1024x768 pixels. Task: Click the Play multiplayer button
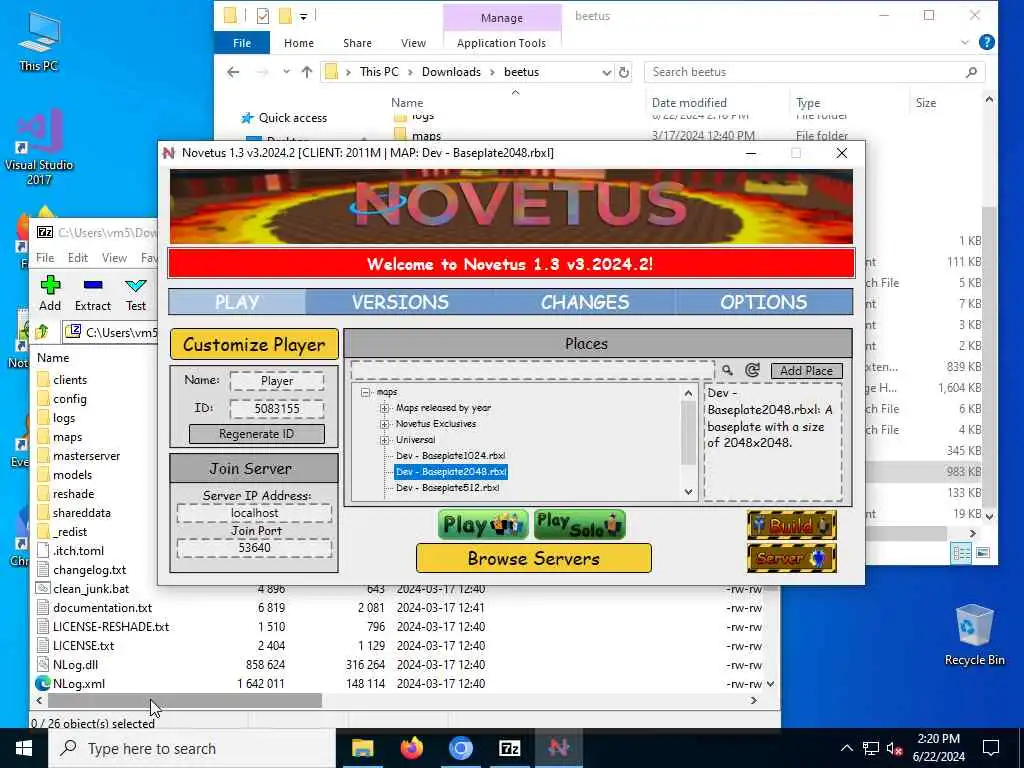(x=483, y=524)
